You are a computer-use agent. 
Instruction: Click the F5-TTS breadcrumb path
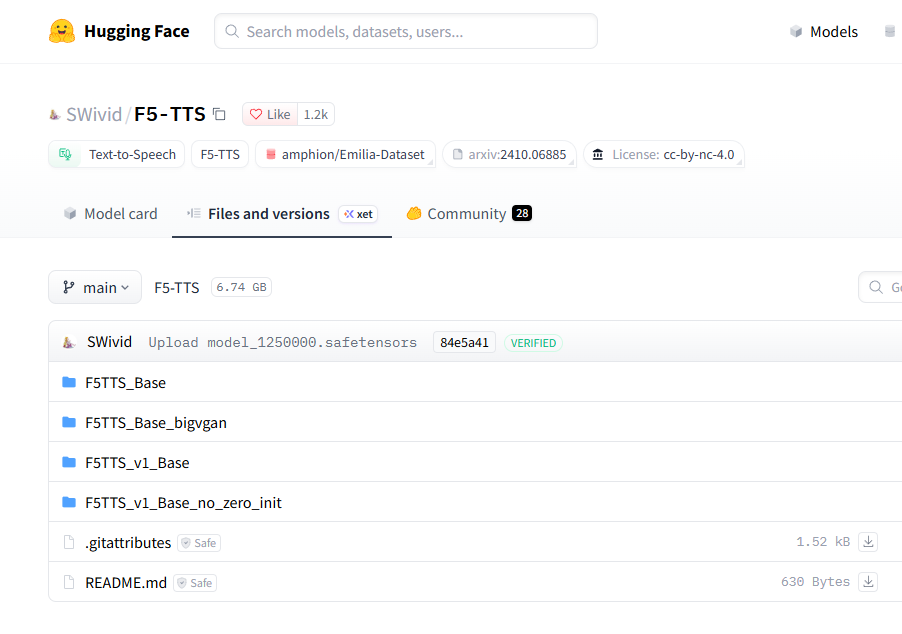(x=177, y=287)
